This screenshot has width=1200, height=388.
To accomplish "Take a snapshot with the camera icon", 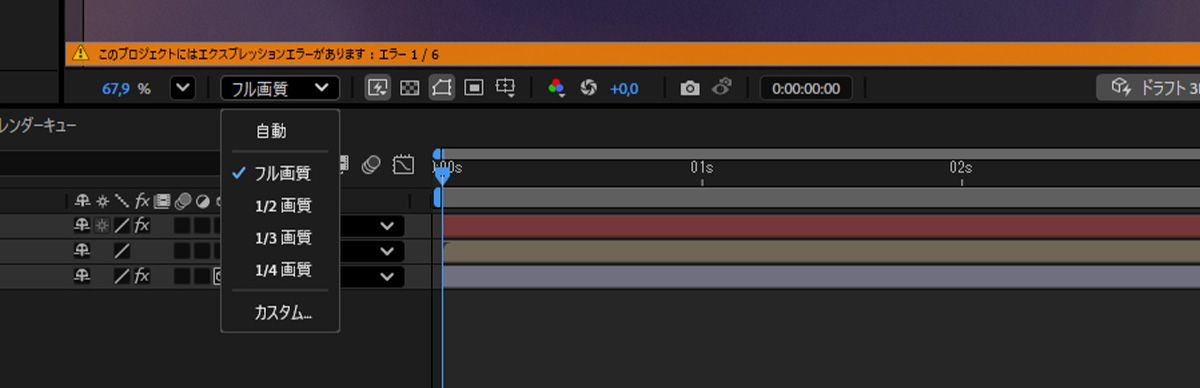I will coord(689,88).
